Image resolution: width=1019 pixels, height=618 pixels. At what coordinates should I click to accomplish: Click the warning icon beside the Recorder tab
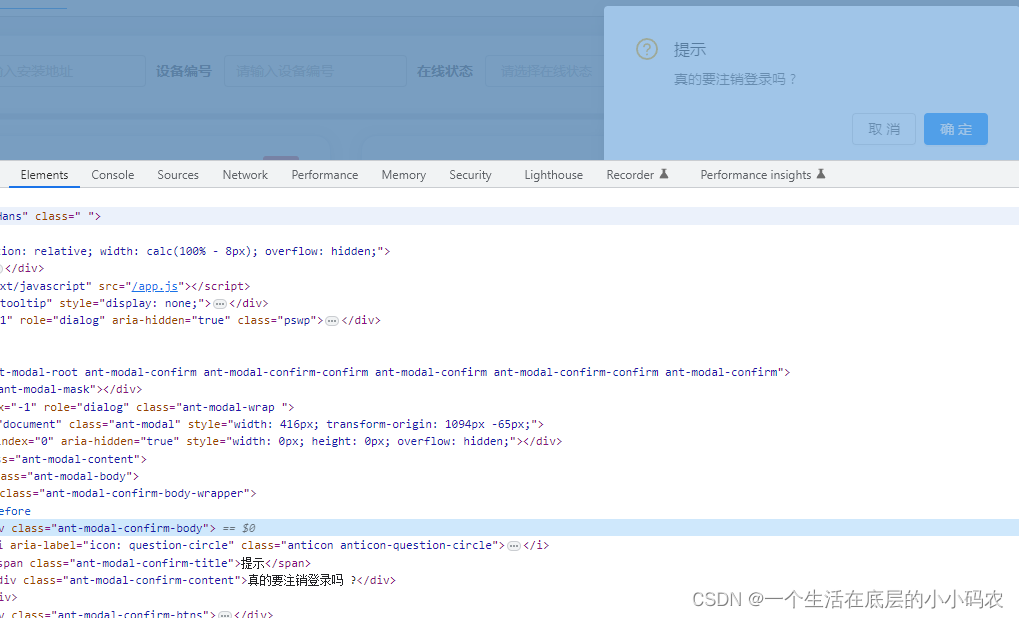pyautogui.click(x=666, y=174)
